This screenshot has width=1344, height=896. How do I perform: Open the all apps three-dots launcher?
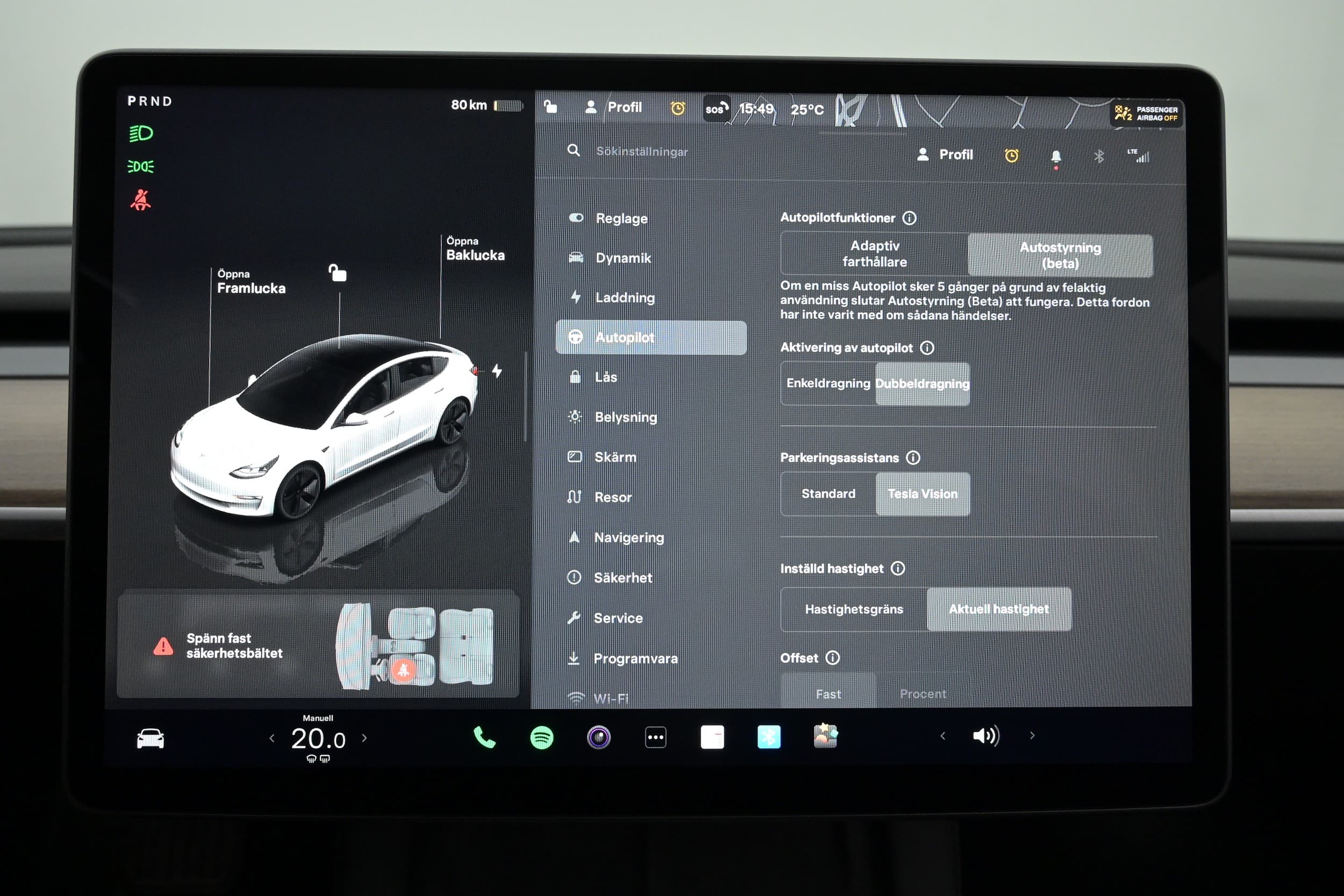point(655,737)
